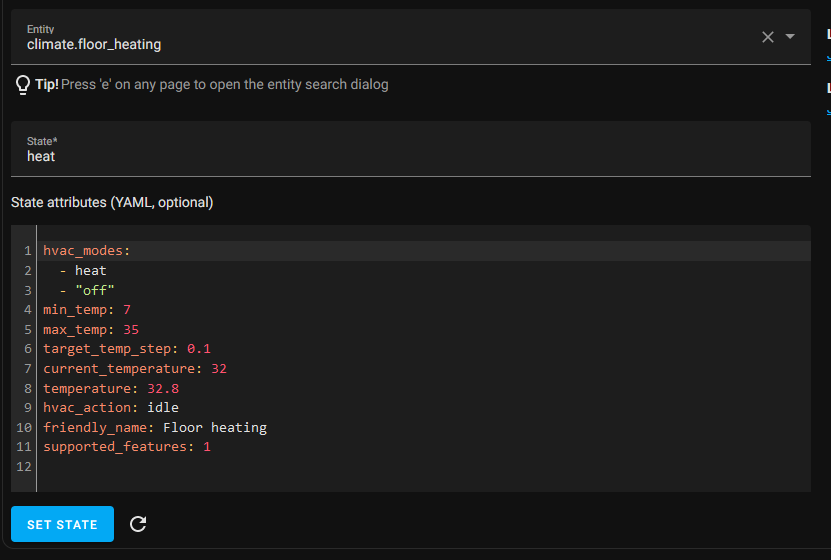This screenshot has height=560, width=831.
Task: Place cursor on empty line 12
Action: 200,466
